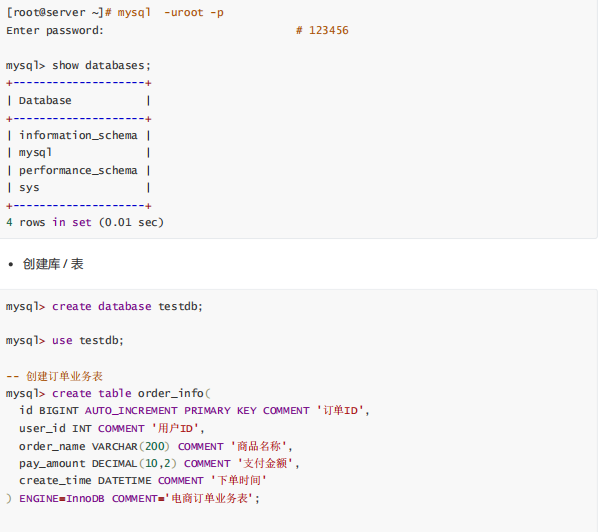Click the '创建库 / 表' bullet heading

(53, 264)
